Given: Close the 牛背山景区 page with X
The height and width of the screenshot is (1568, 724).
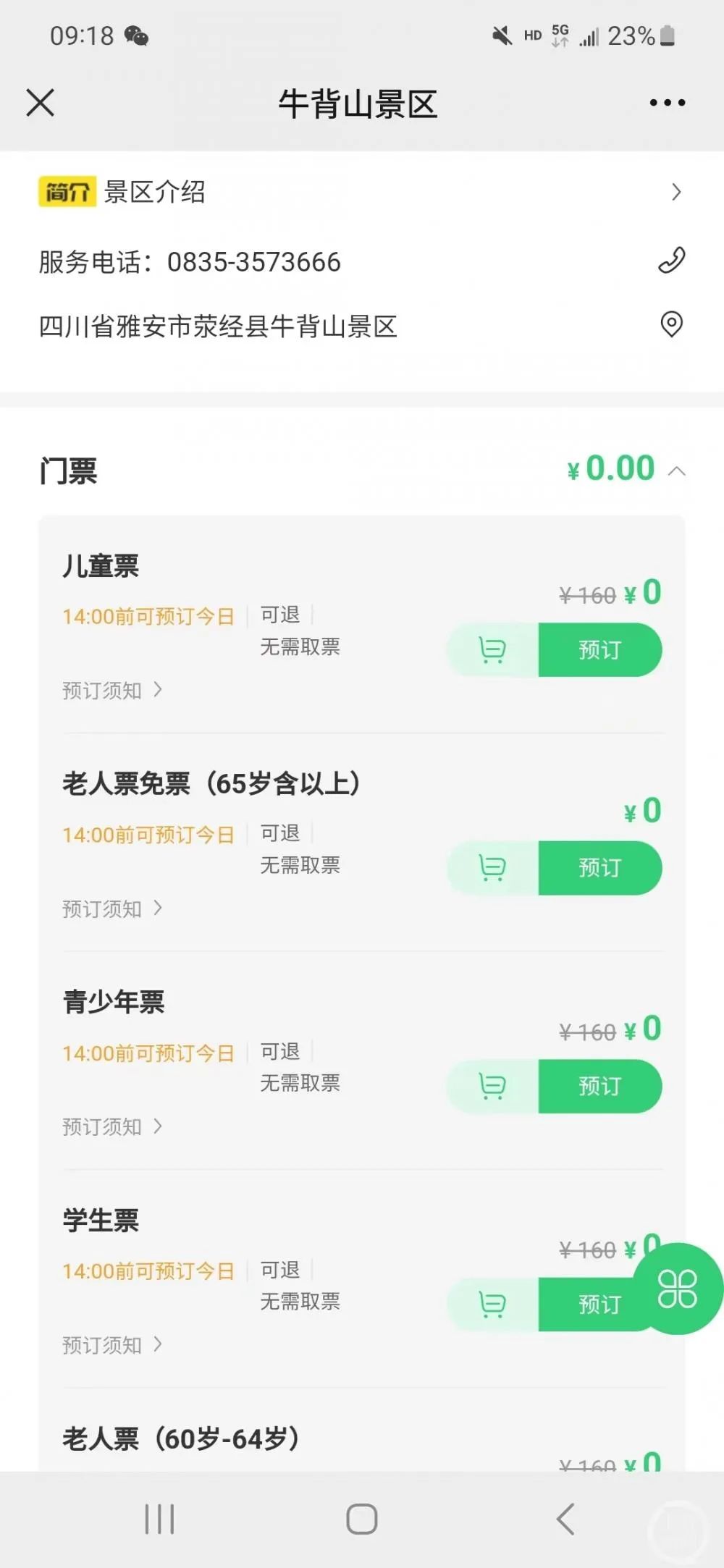Looking at the screenshot, I should 41,103.
